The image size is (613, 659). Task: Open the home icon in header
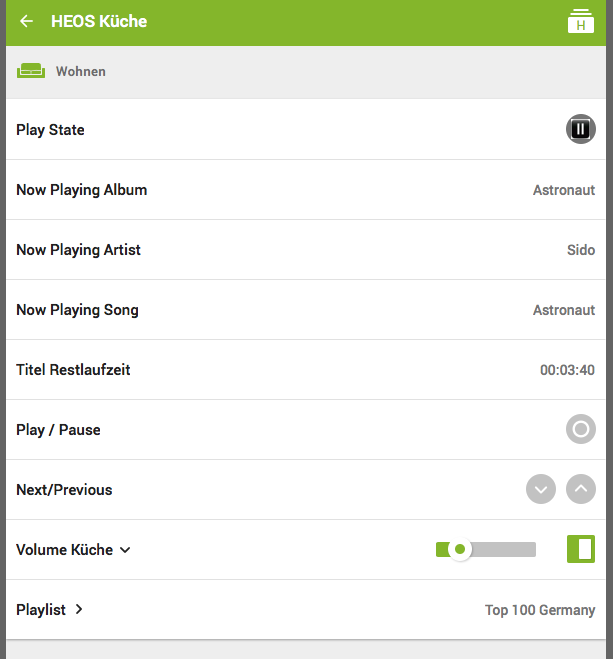point(580,21)
